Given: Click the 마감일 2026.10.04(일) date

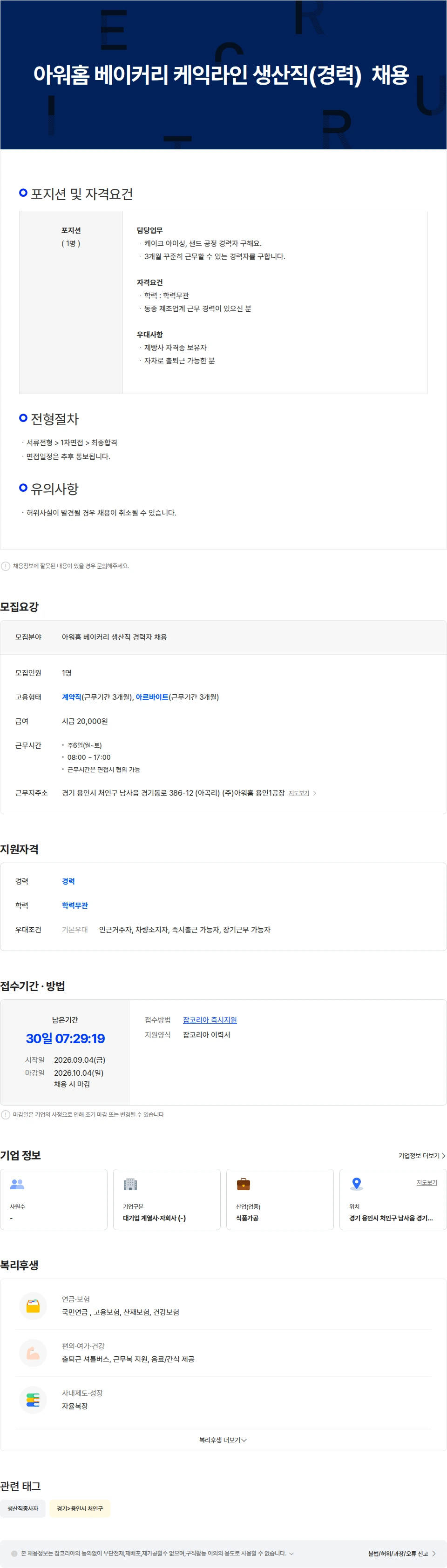Looking at the screenshot, I should pyautogui.click(x=79, y=1073).
